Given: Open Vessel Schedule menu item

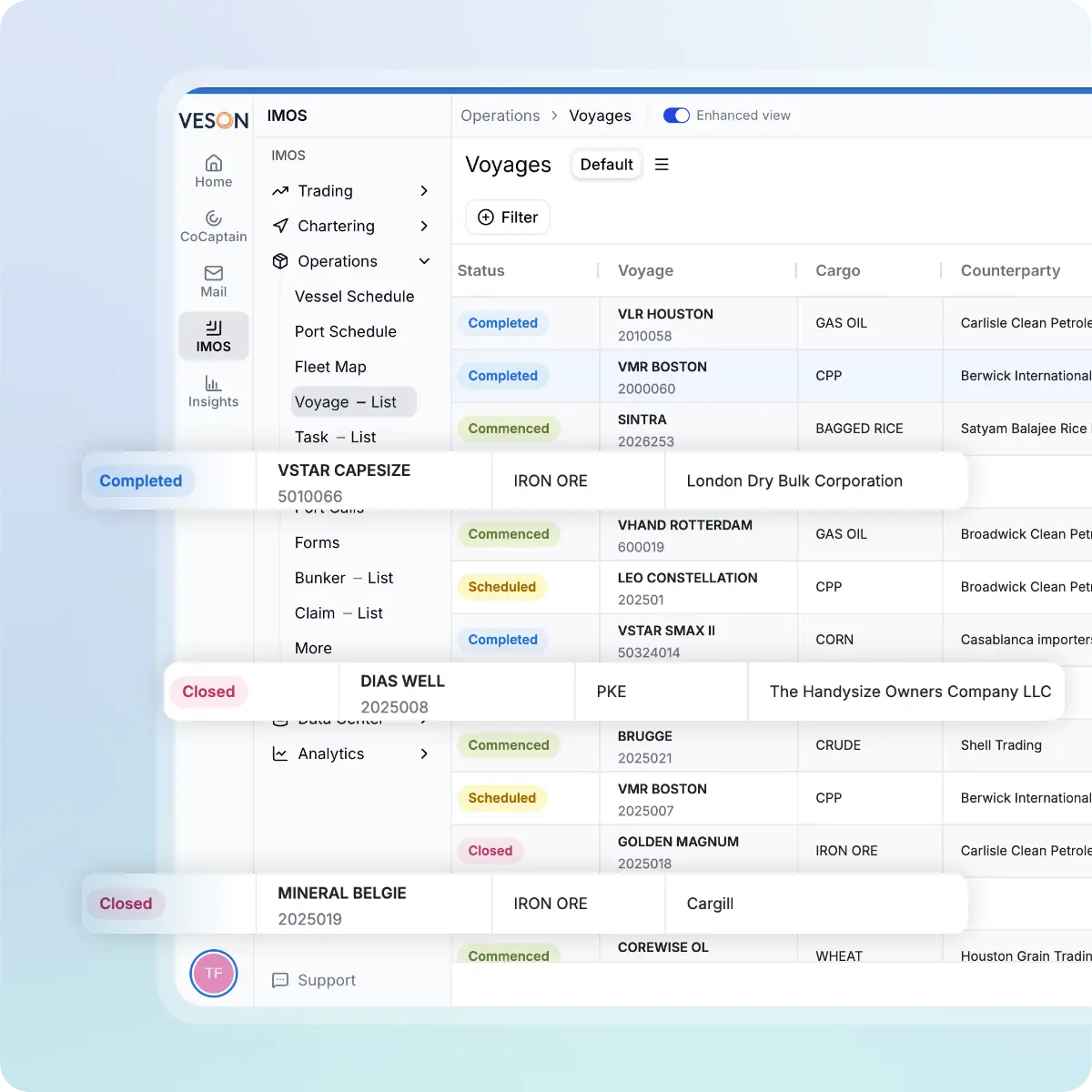Looking at the screenshot, I should click(x=354, y=297).
